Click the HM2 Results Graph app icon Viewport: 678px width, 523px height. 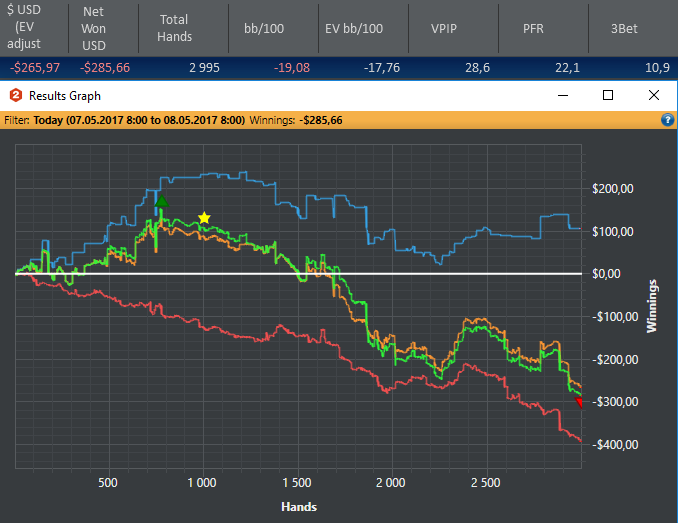(x=16, y=95)
